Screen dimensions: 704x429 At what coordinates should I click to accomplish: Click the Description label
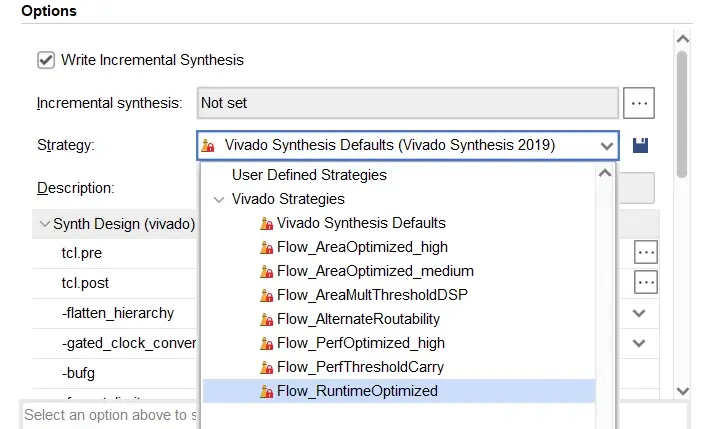pyautogui.click(x=75, y=188)
